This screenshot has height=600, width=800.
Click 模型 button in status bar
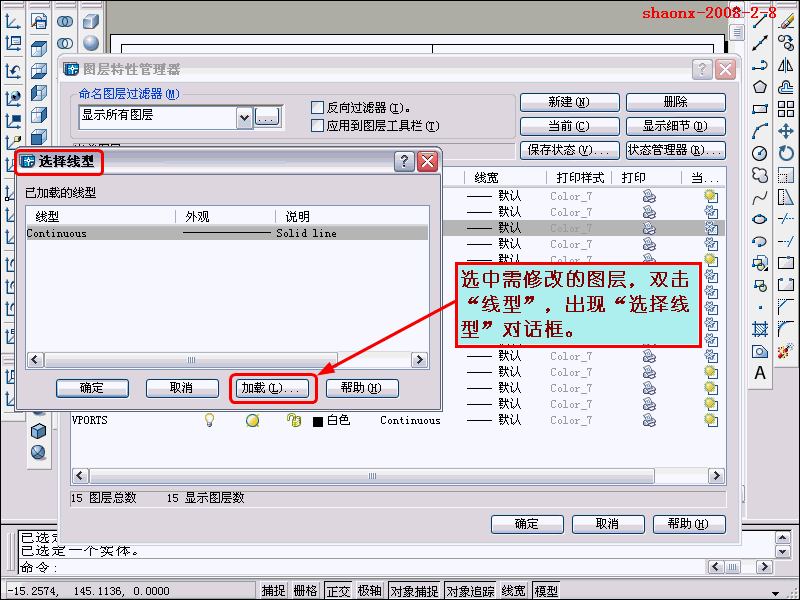546,591
